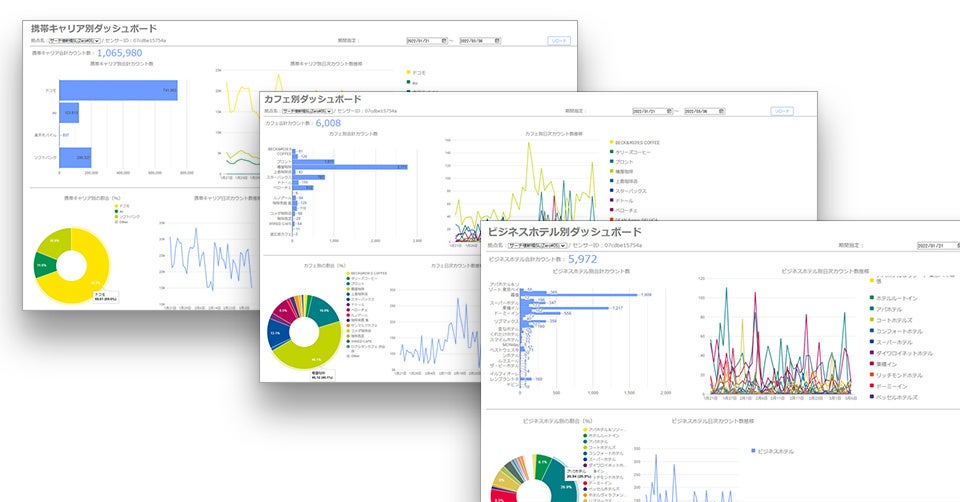Open start date calendar icon in carrier dashboard

click(444, 41)
